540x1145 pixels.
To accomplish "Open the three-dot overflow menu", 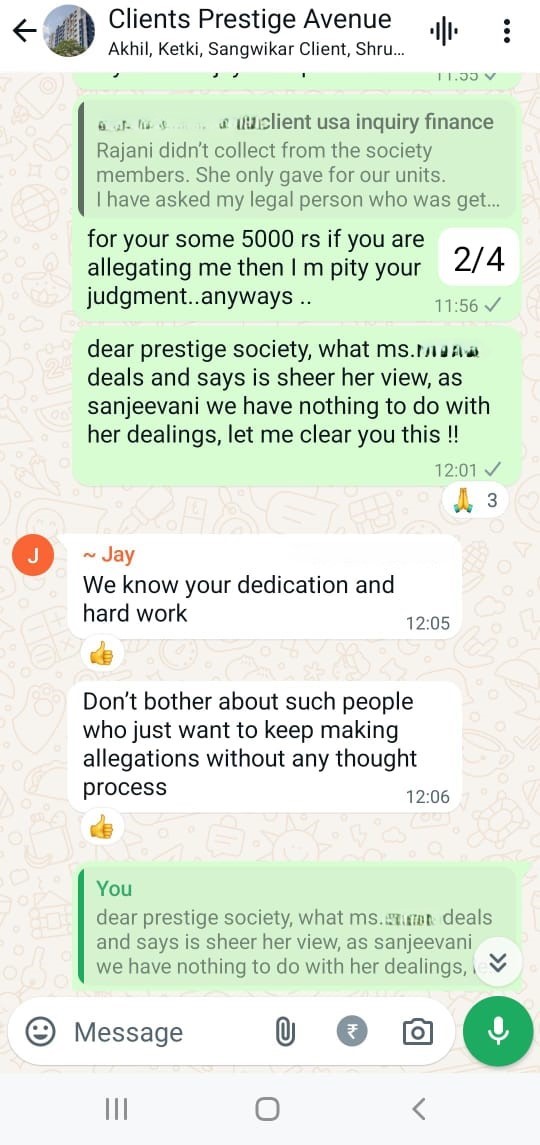I will coord(506,31).
